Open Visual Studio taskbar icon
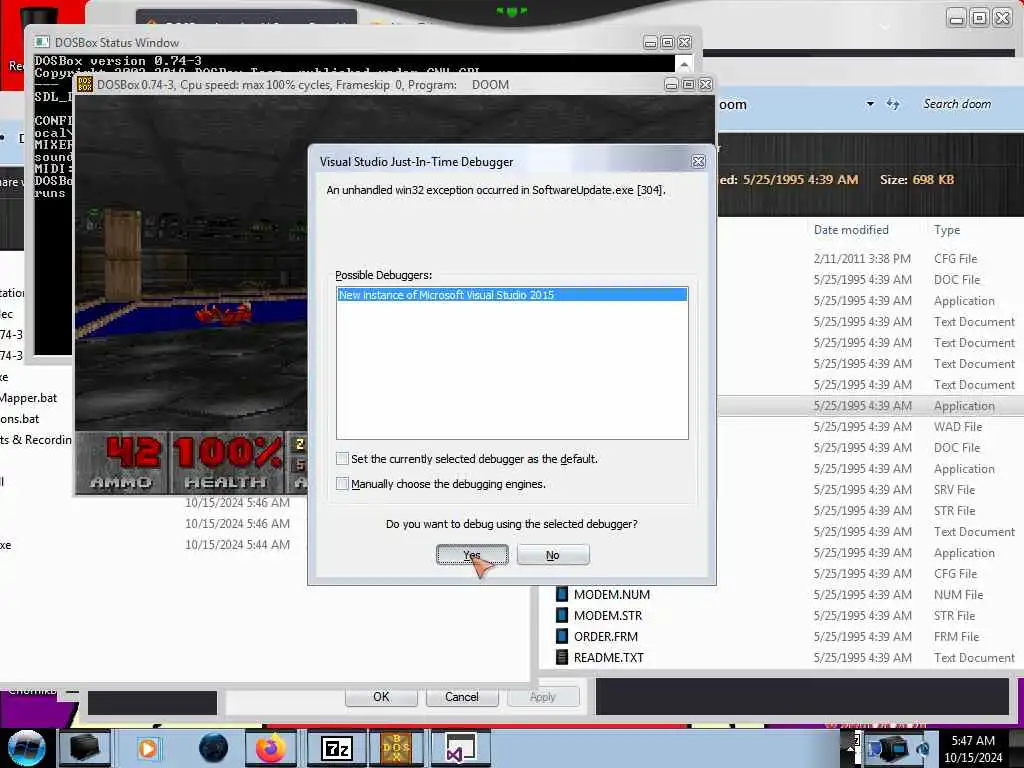The image size is (1024, 768). coord(460,748)
